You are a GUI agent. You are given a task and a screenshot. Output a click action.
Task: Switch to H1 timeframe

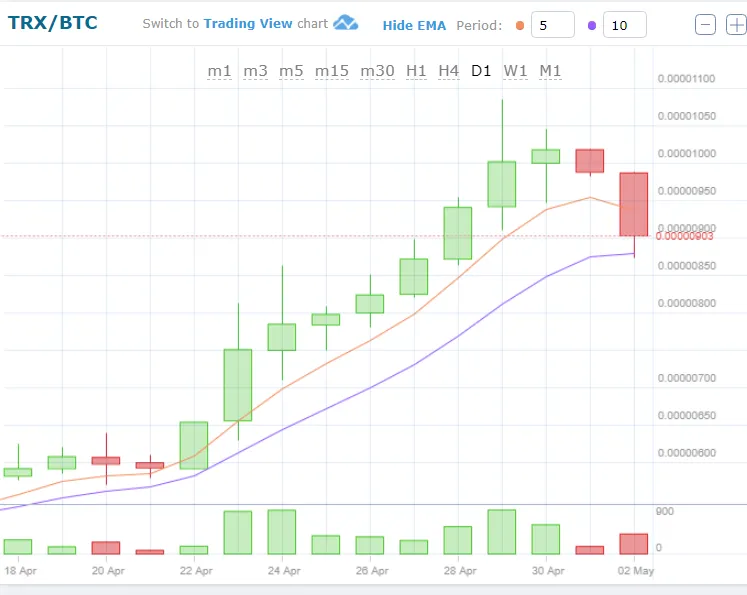416,71
